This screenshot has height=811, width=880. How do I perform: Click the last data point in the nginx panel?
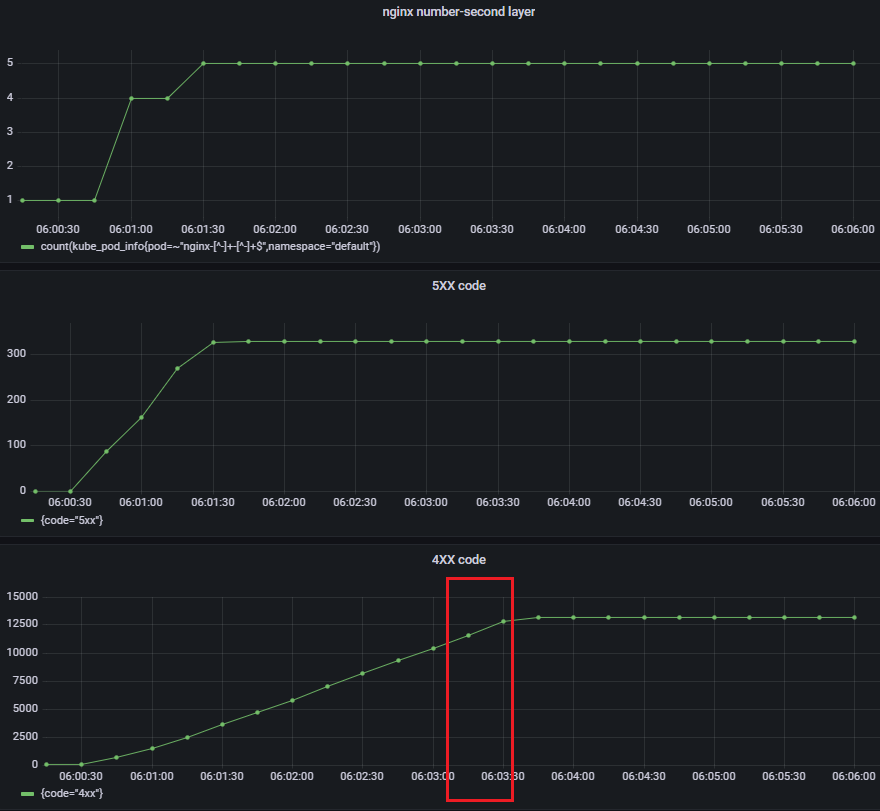pyautogui.click(x=853, y=63)
